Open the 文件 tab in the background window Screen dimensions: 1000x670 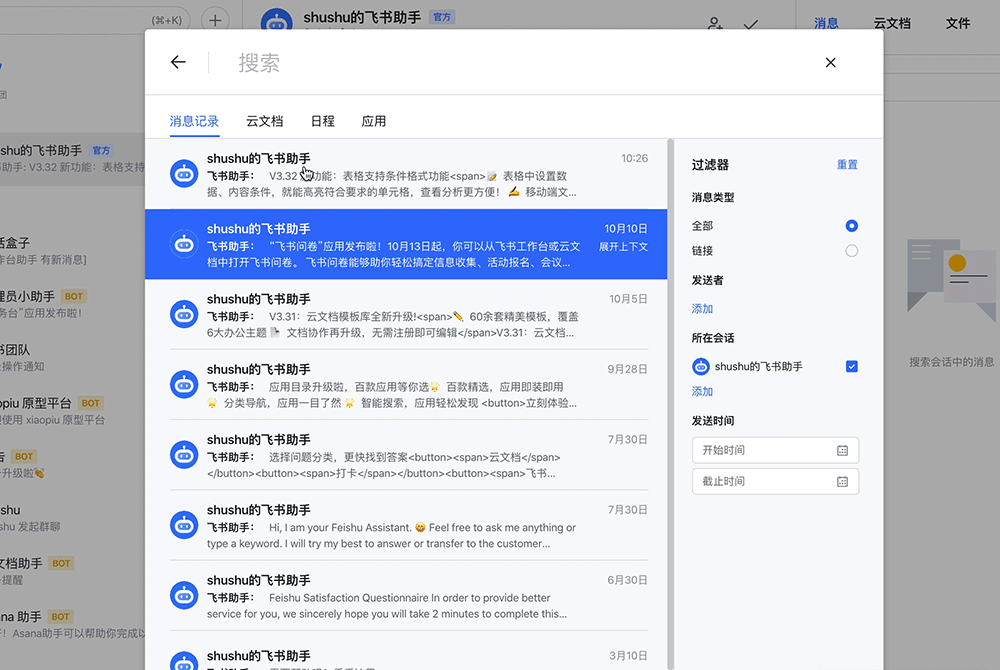957,23
